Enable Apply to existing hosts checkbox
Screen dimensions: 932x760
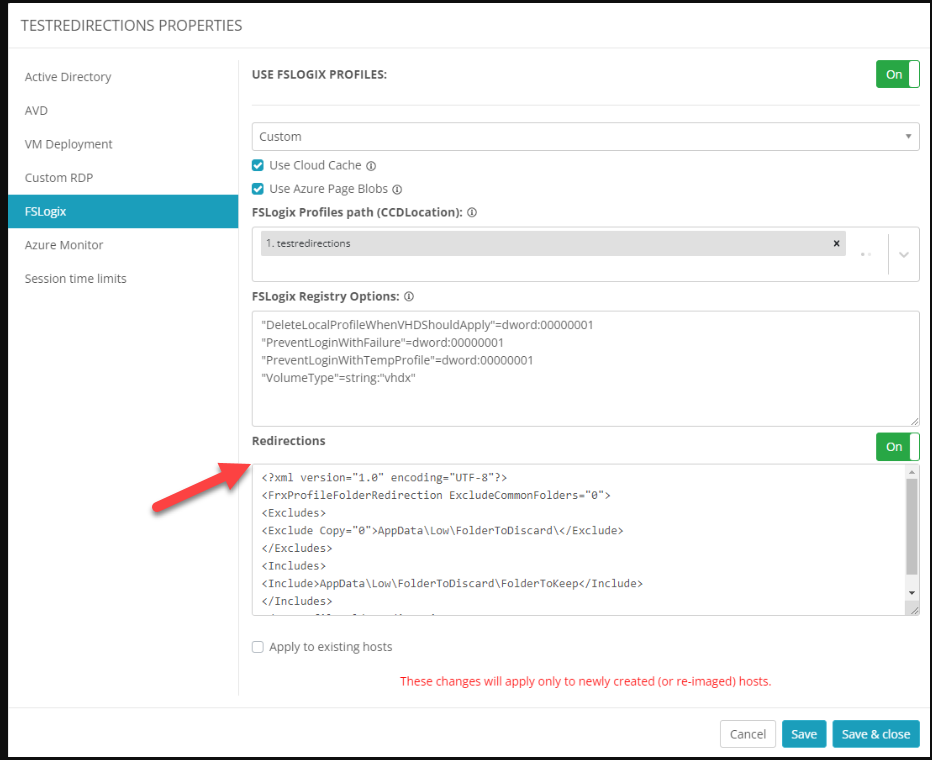point(258,647)
